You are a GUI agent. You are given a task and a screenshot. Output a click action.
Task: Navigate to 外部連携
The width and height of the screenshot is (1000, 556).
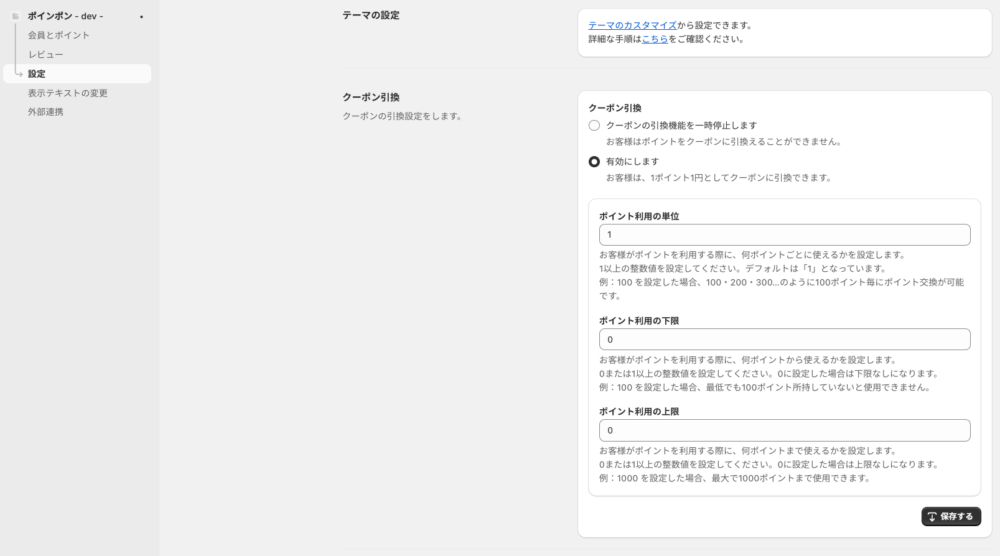[45, 112]
